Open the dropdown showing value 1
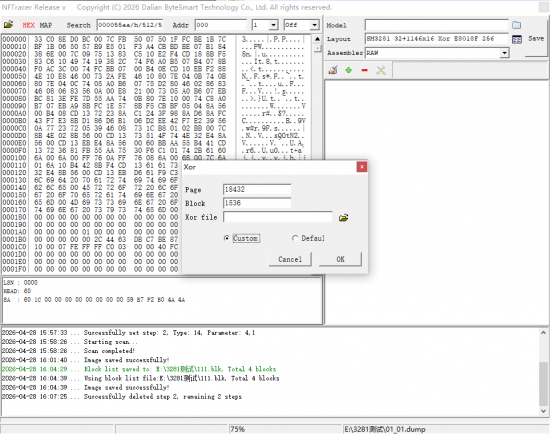Screen dimensions: 550x434 click(273, 25)
